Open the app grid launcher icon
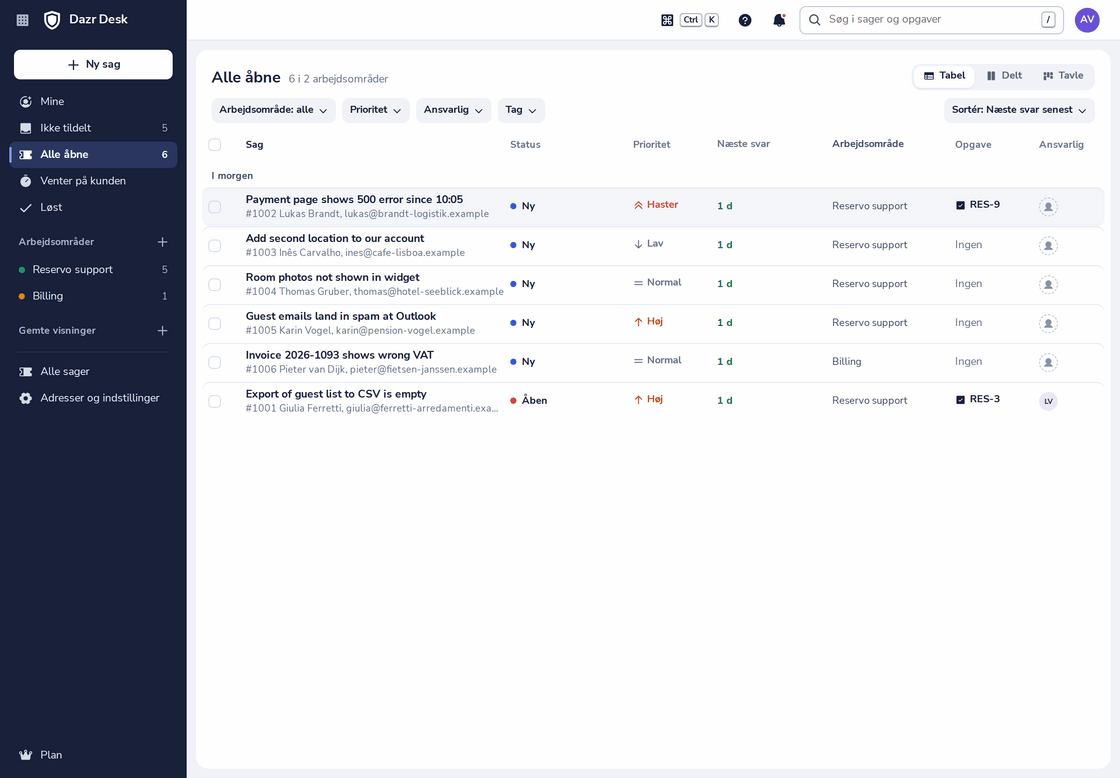 23,20
